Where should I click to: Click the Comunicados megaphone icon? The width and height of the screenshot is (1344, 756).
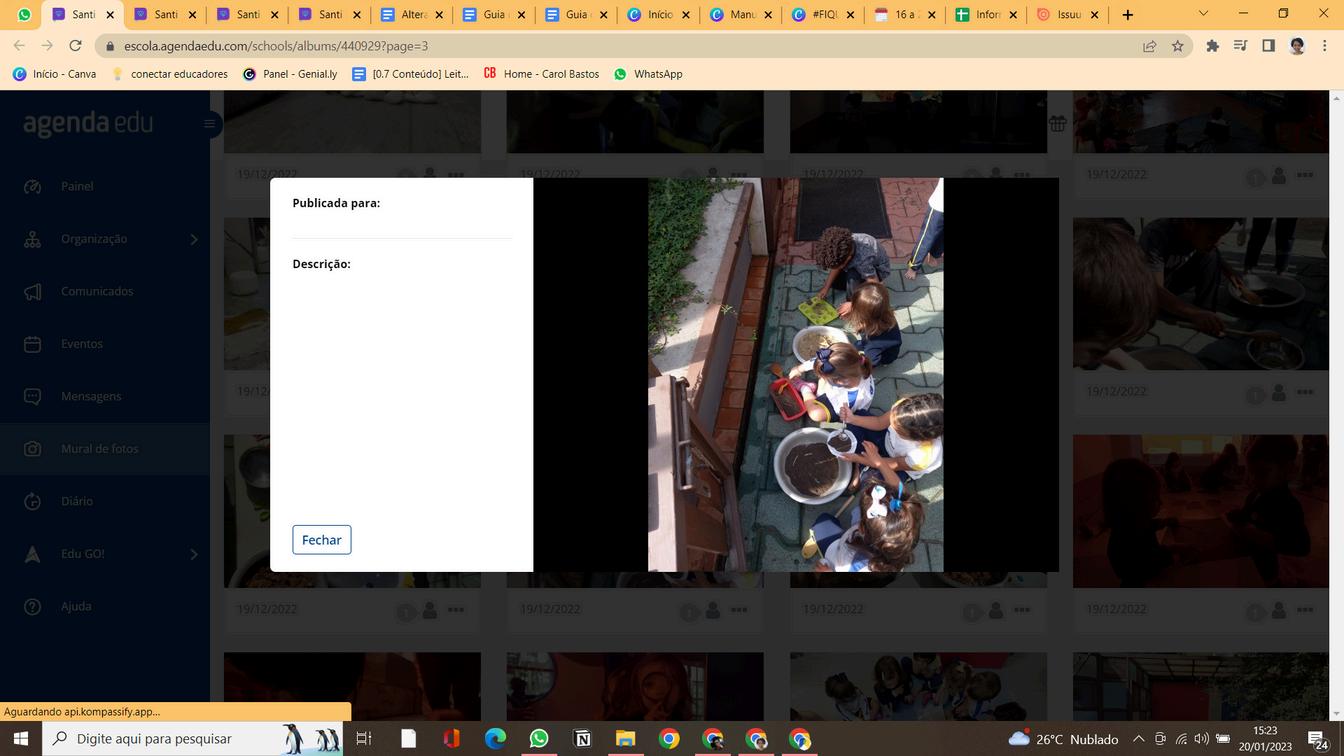click(x=32, y=291)
